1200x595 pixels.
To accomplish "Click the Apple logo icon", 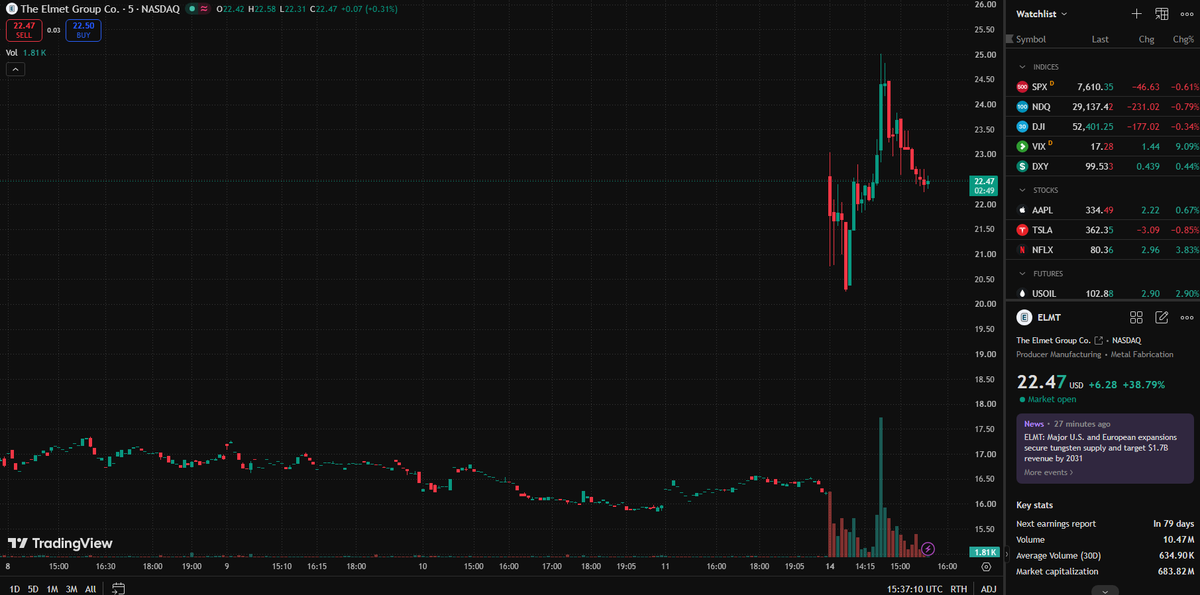I will (x=1022, y=210).
